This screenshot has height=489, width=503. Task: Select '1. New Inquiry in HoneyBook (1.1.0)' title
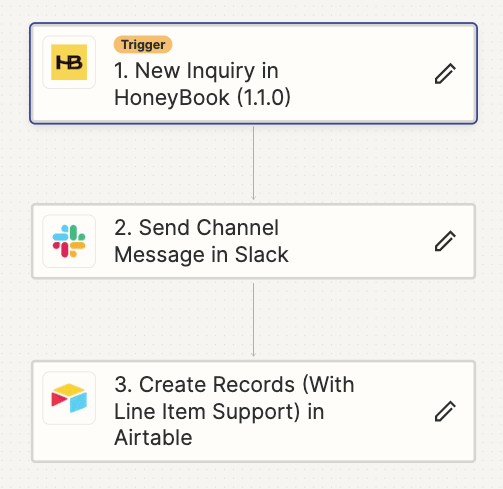[202, 84]
